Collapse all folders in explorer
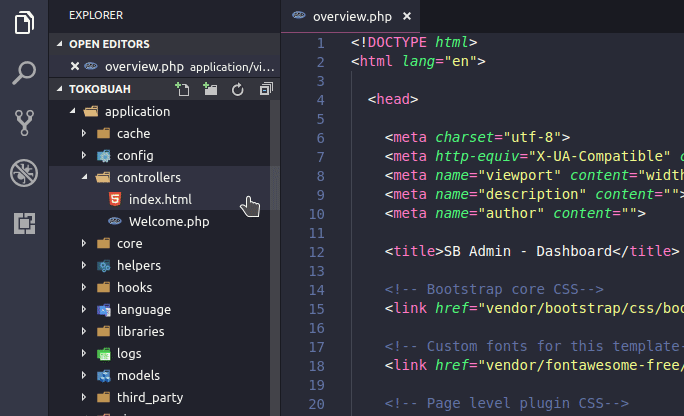 pyautogui.click(x=265, y=89)
